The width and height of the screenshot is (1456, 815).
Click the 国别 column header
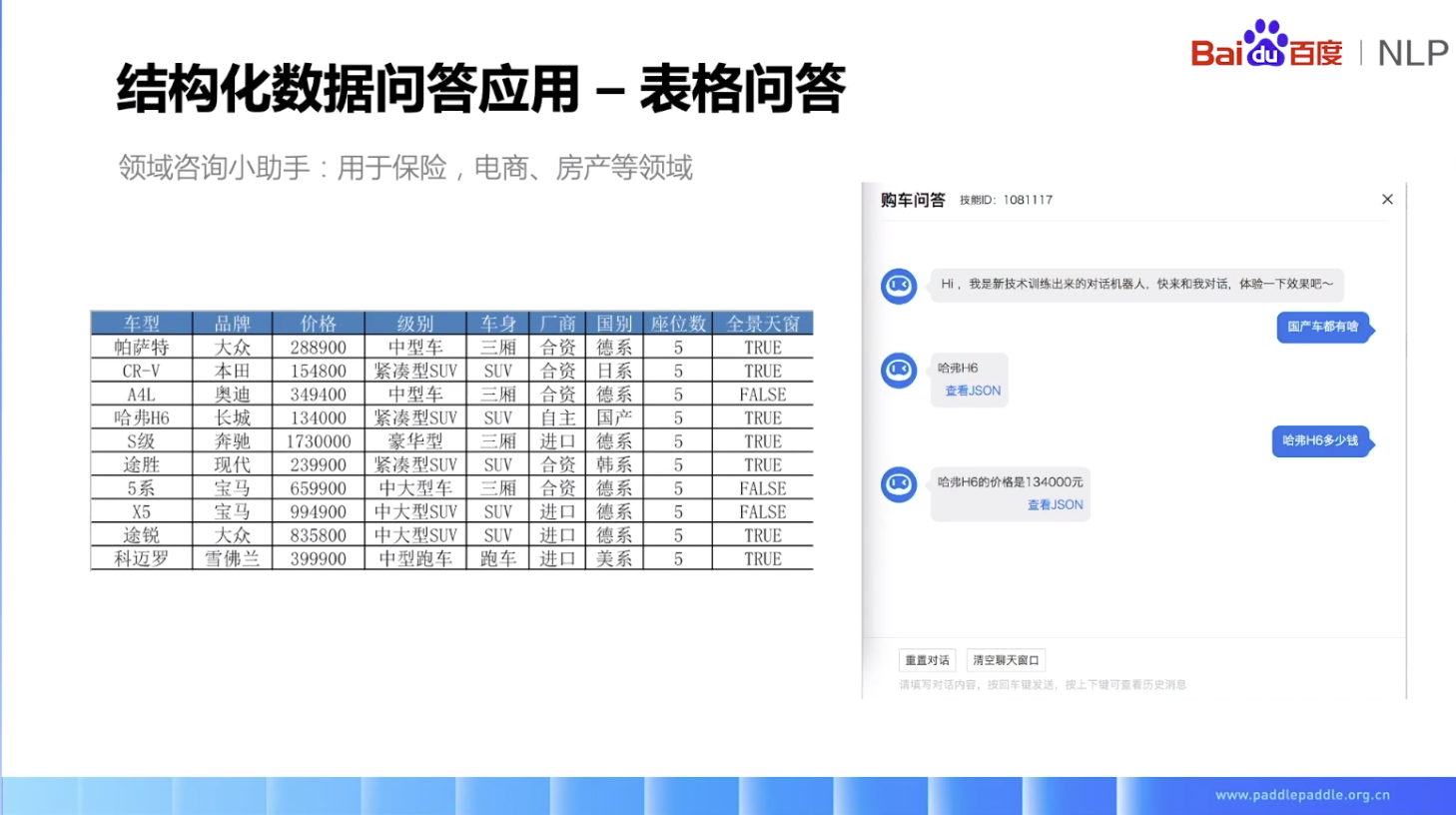click(614, 323)
